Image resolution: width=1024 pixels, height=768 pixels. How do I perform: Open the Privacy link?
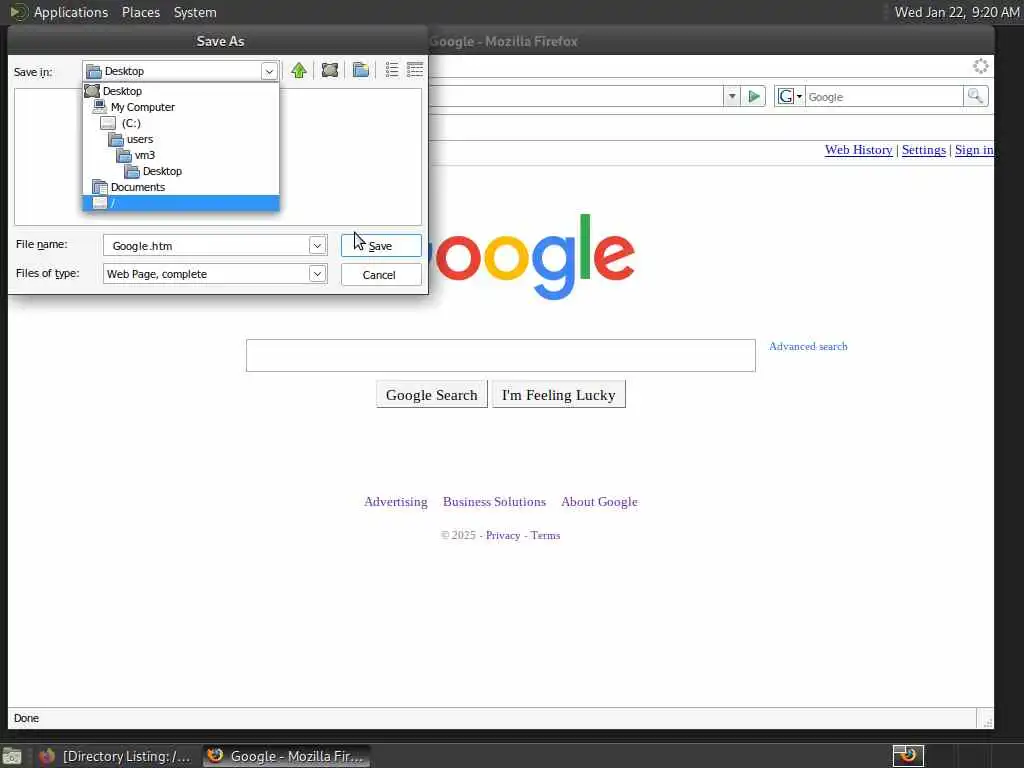(503, 536)
